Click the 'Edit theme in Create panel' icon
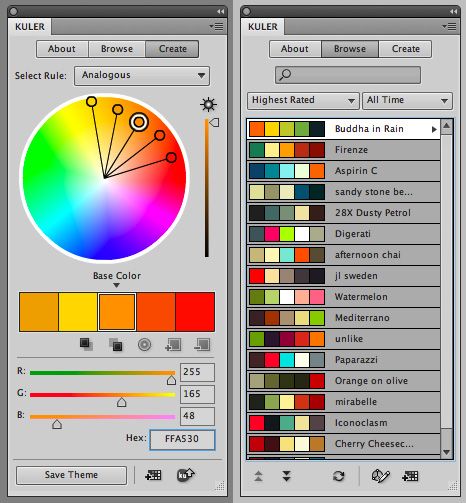This screenshot has height=503, width=466. point(380,476)
